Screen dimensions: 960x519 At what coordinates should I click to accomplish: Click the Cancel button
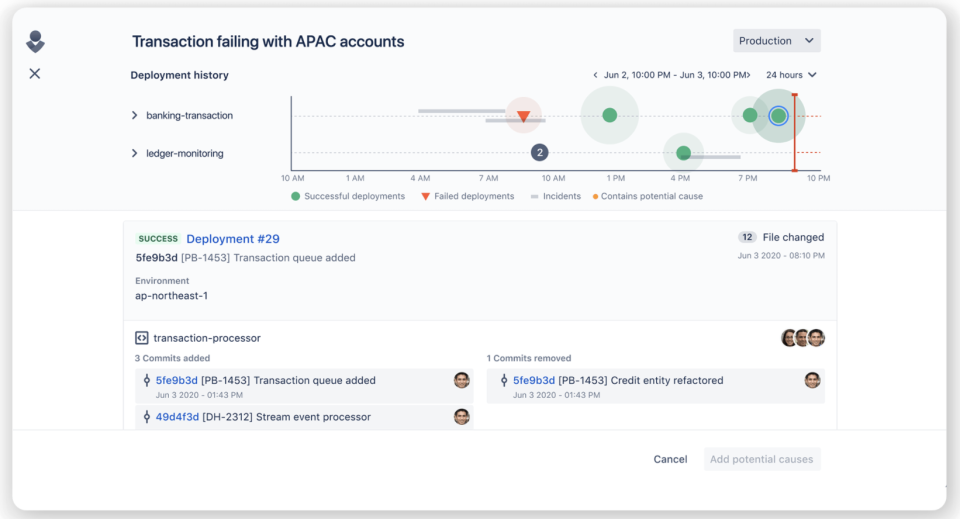[x=670, y=459]
